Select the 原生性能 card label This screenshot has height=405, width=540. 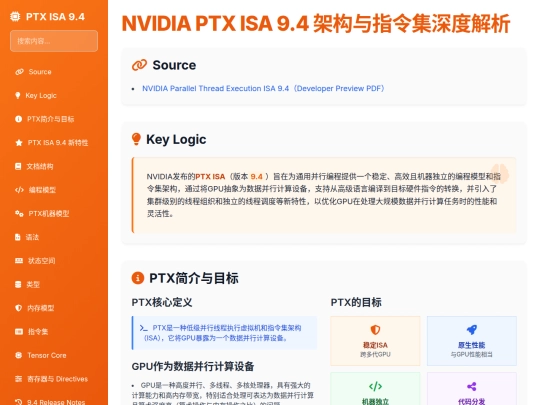coord(472,345)
